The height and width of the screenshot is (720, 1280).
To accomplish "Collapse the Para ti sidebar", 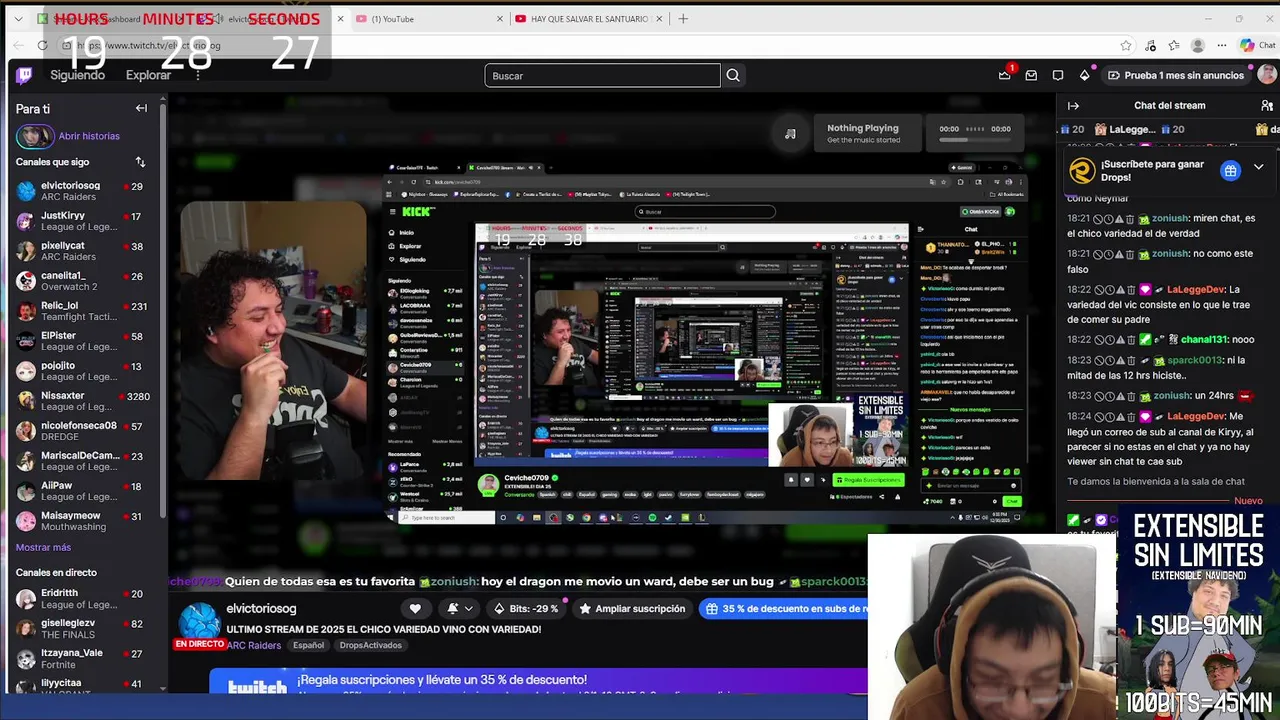I will (141, 108).
